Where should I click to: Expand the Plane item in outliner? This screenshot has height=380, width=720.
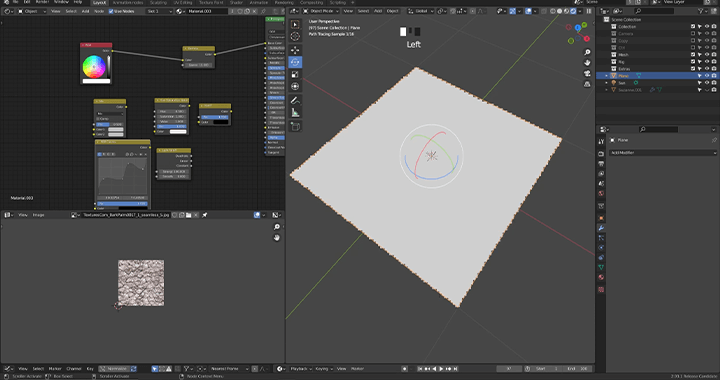pos(607,76)
